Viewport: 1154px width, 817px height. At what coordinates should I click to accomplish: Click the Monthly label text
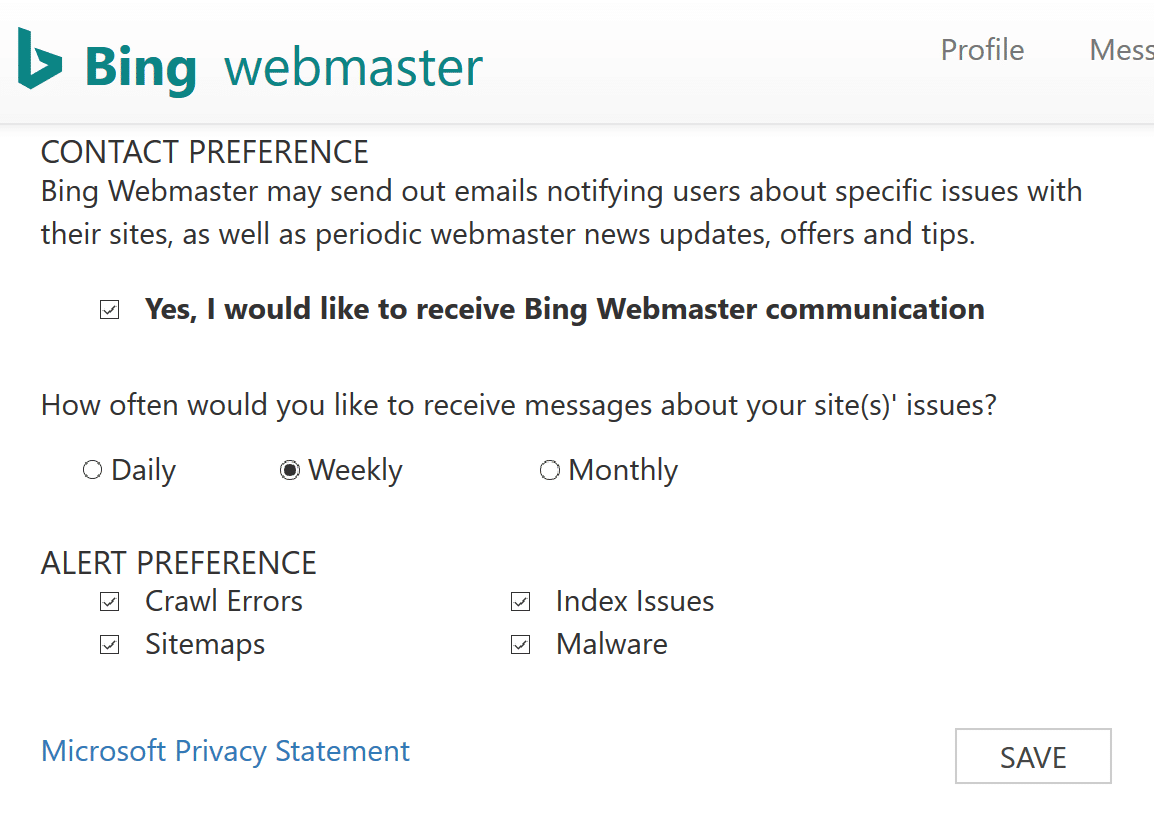click(623, 470)
